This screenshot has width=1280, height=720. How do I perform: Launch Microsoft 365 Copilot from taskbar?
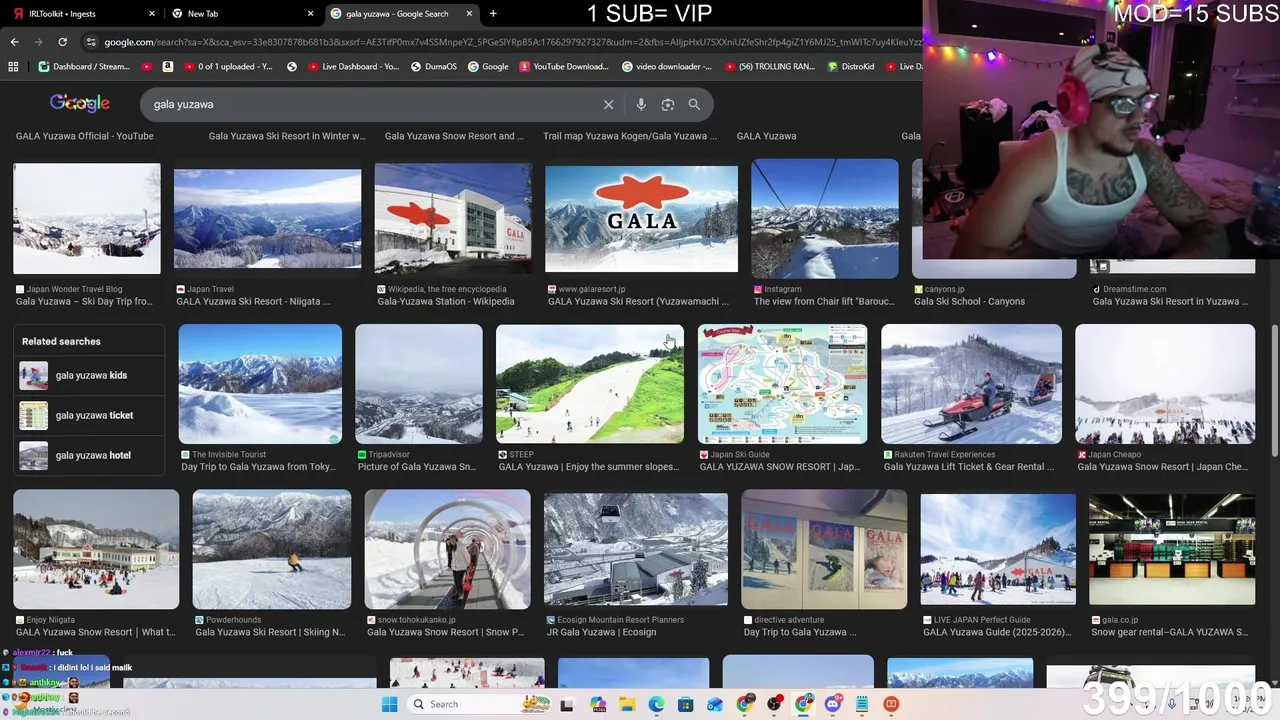tap(598, 704)
